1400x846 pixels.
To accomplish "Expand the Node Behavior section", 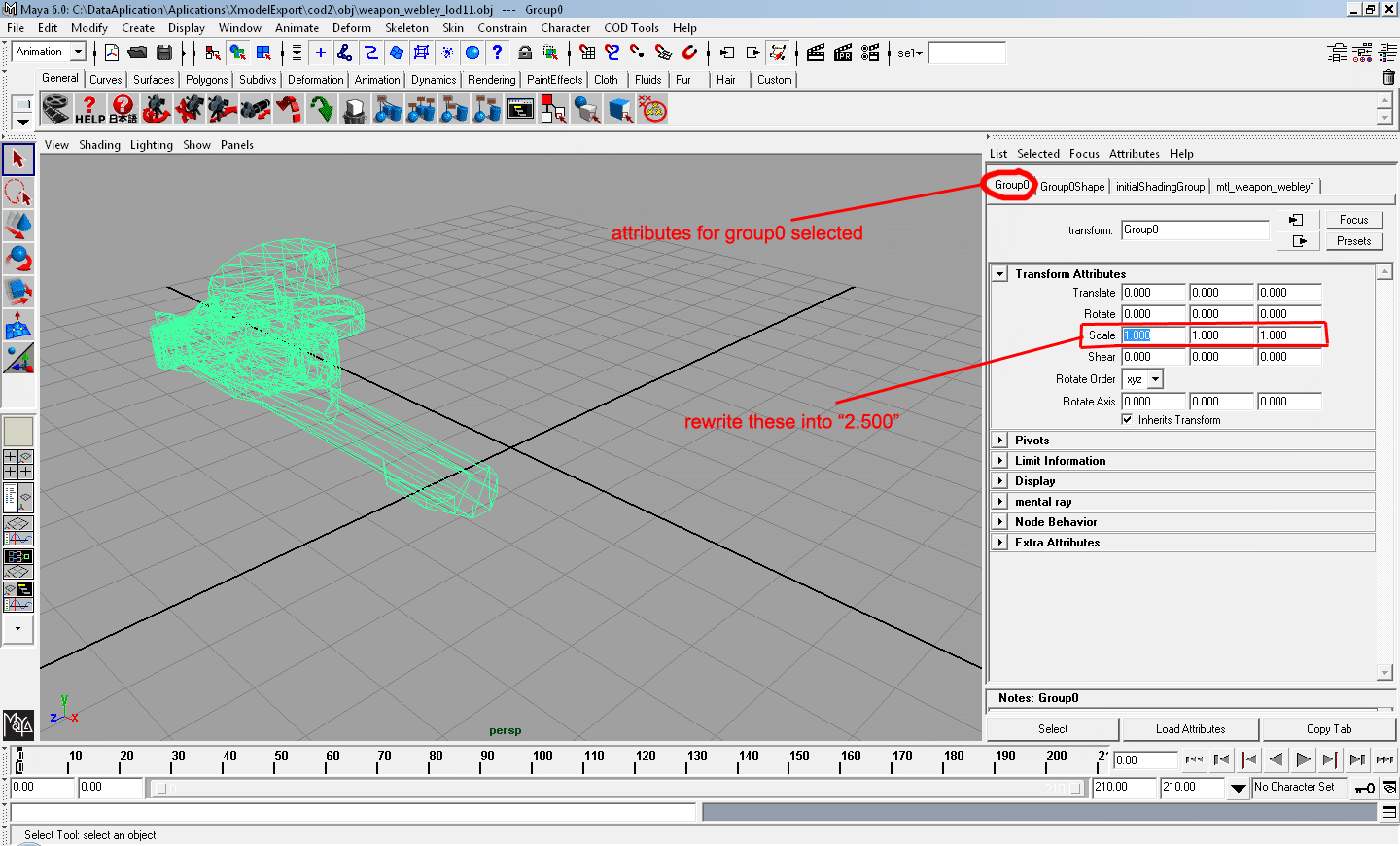I will 999,522.
